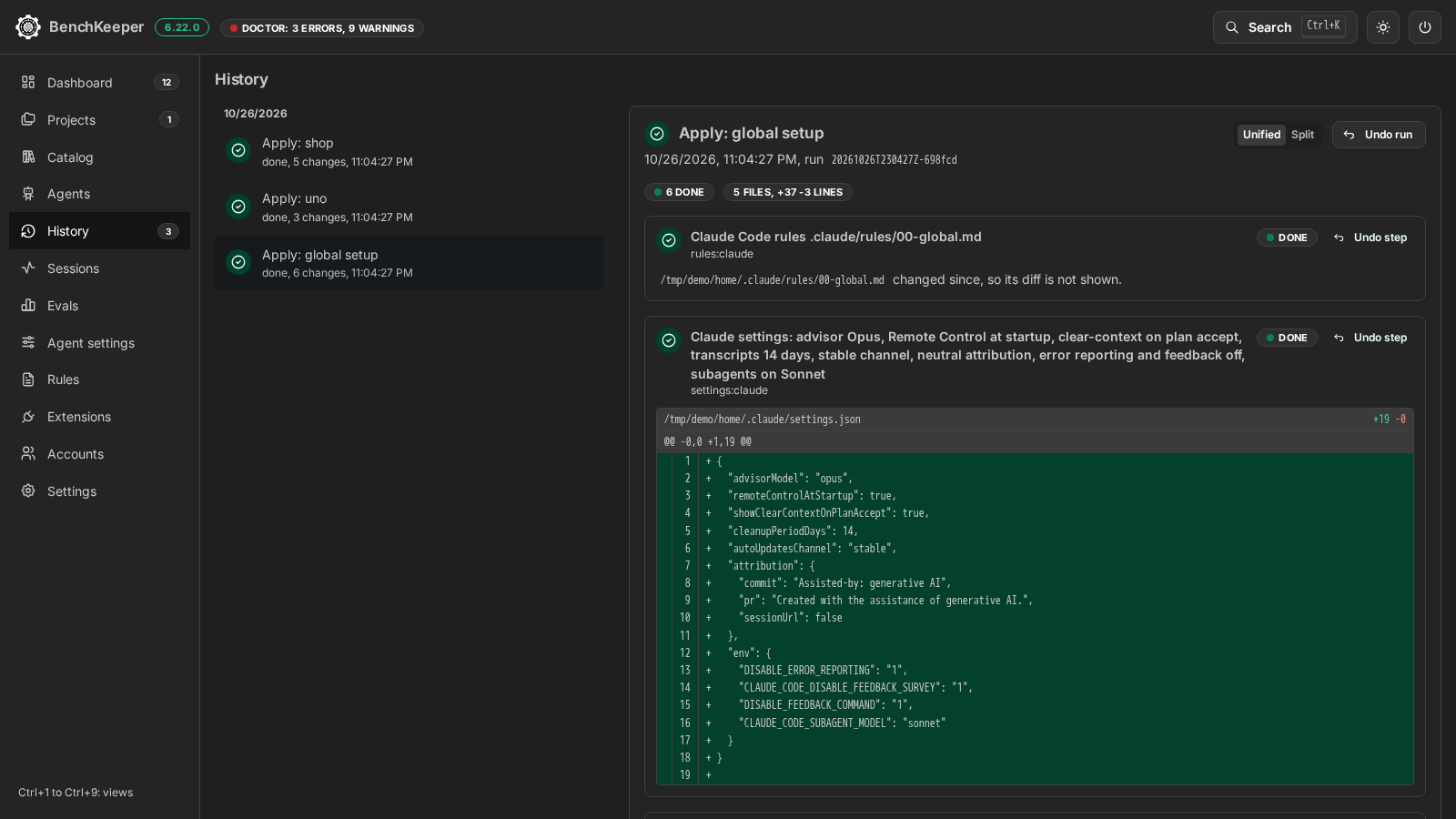The image size is (1456, 819).
Task: Click check icon beside 'Apply: shop'
Action: 238,150
